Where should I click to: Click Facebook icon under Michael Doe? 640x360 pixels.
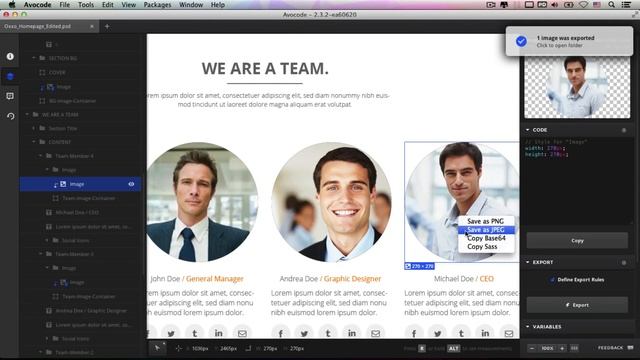pyautogui.click(x=413, y=333)
